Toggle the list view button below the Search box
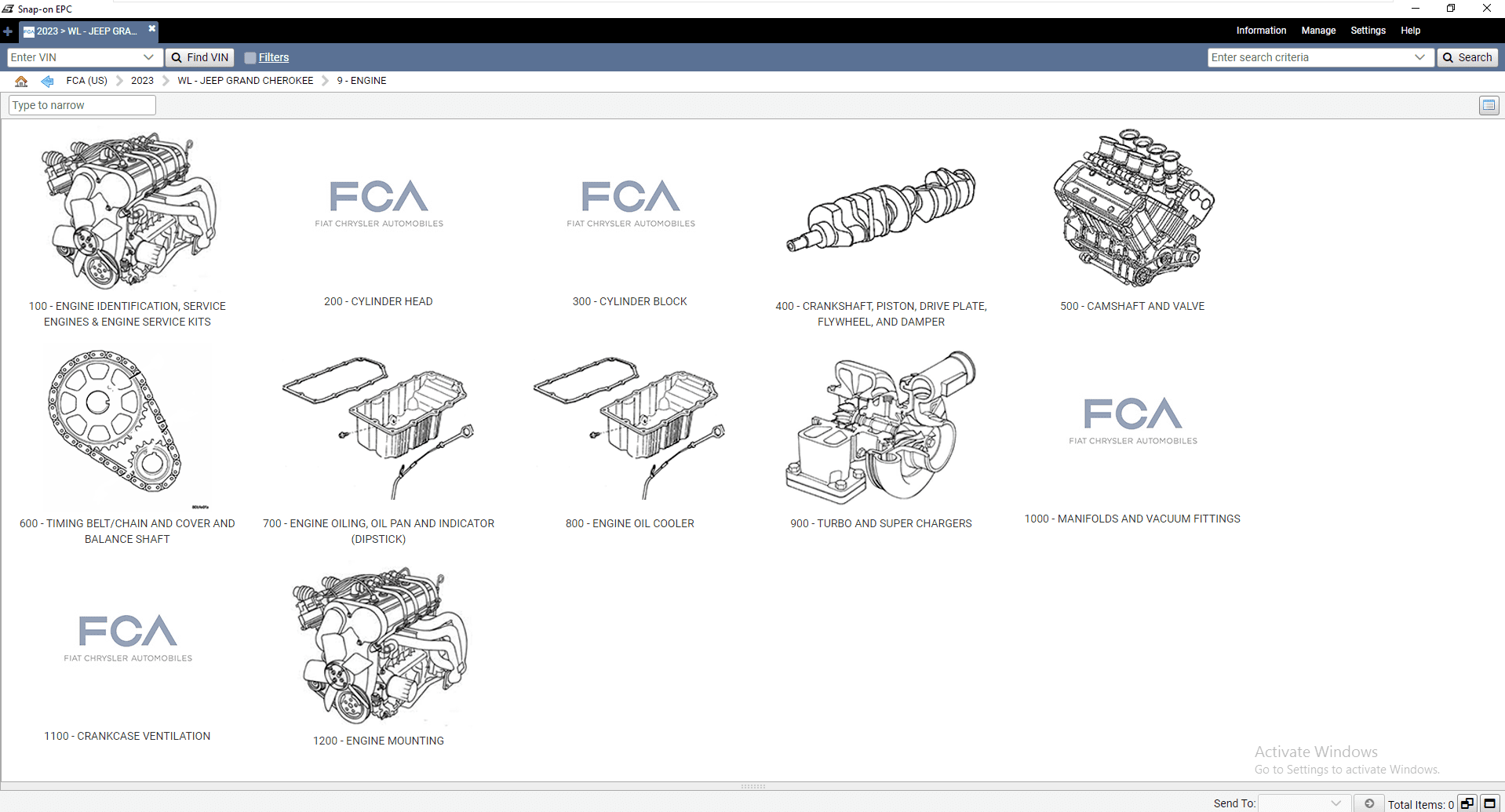1505x812 pixels. click(x=1488, y=105)
